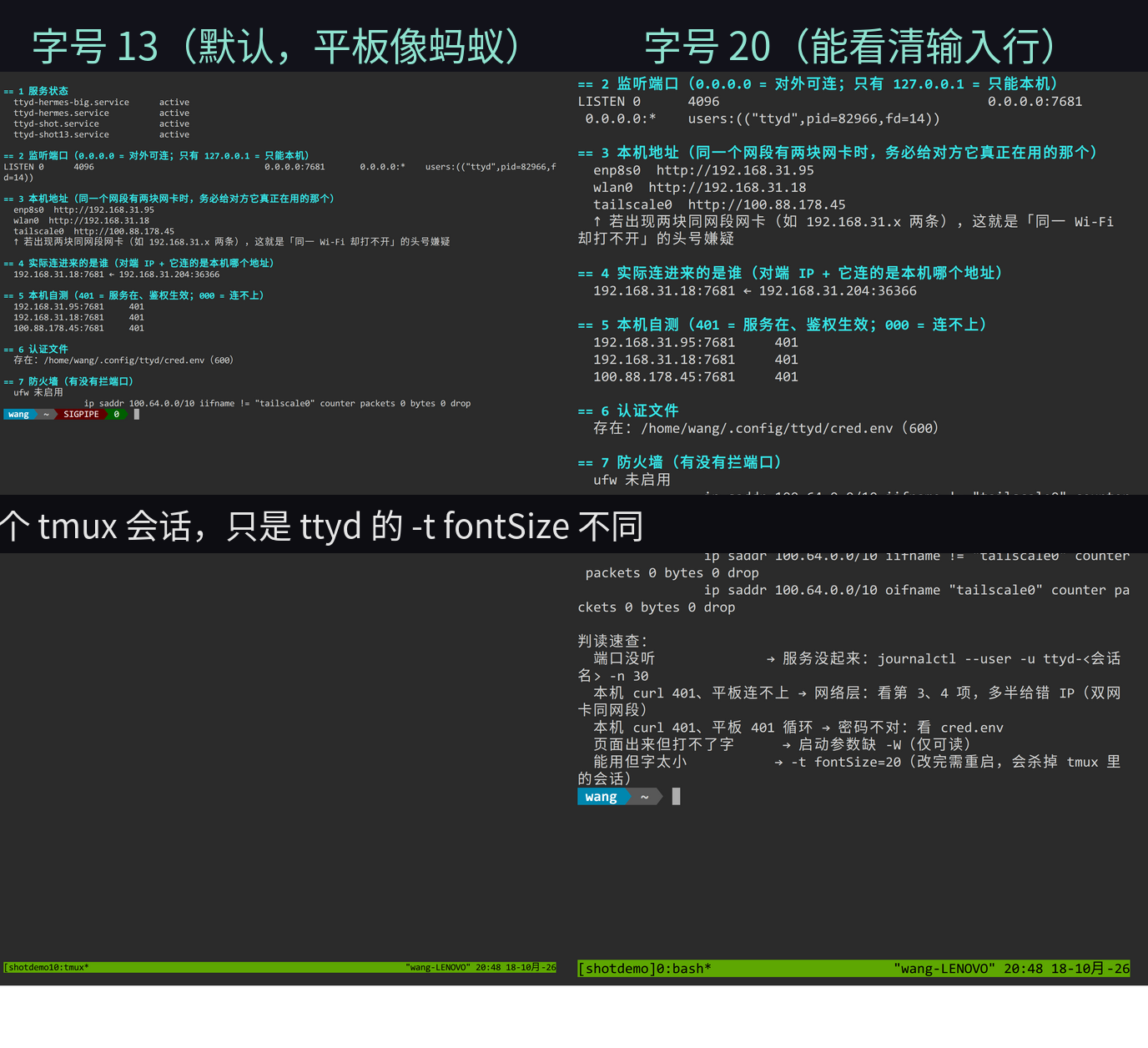This screenshot has width=1148, height=1048.
Task: Click the '== 7 防火墙' header in the 字号 20 terminal
Action: 680,462
